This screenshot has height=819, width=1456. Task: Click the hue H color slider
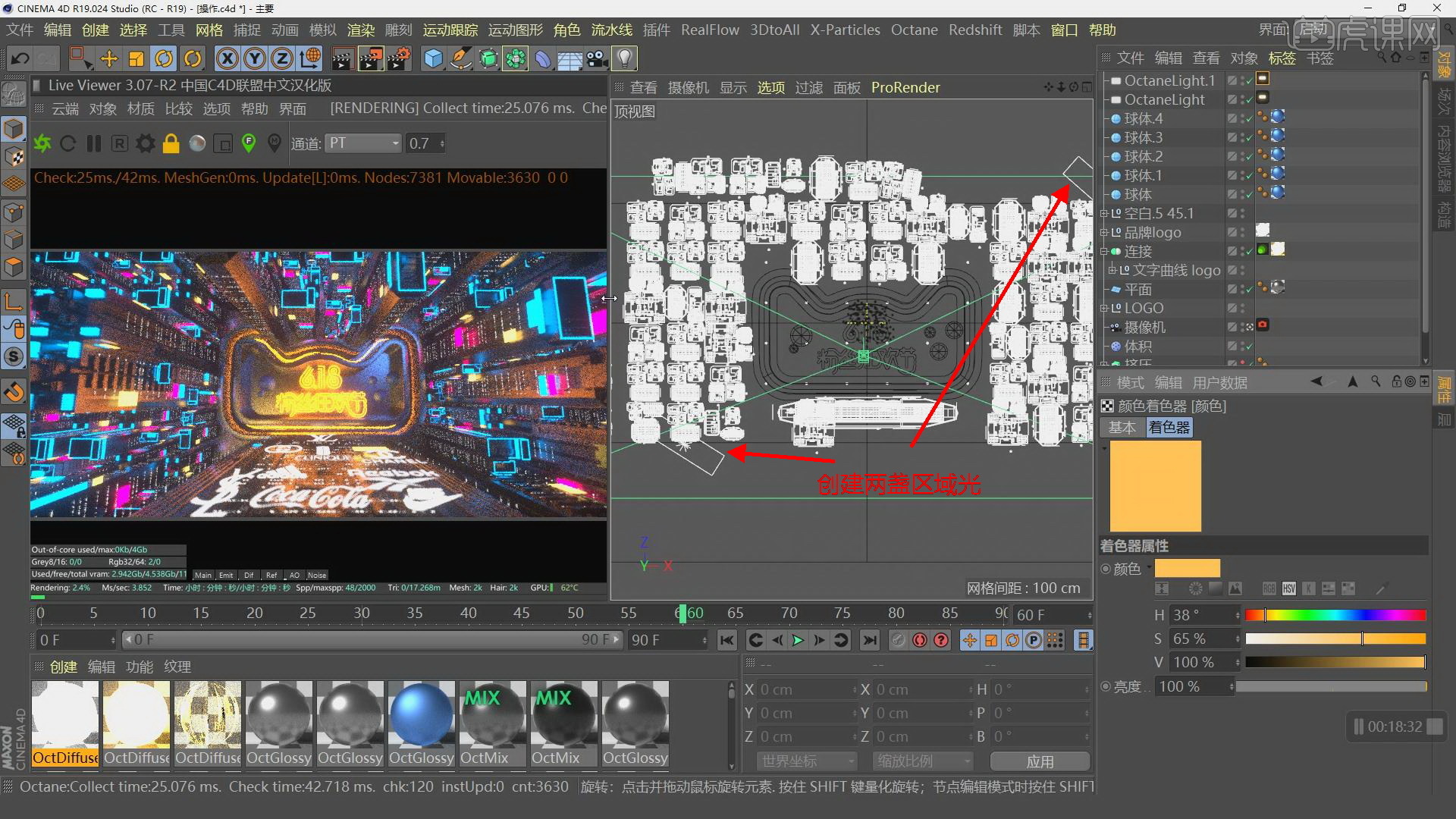pyautogui.click(x=1335, y=615)
